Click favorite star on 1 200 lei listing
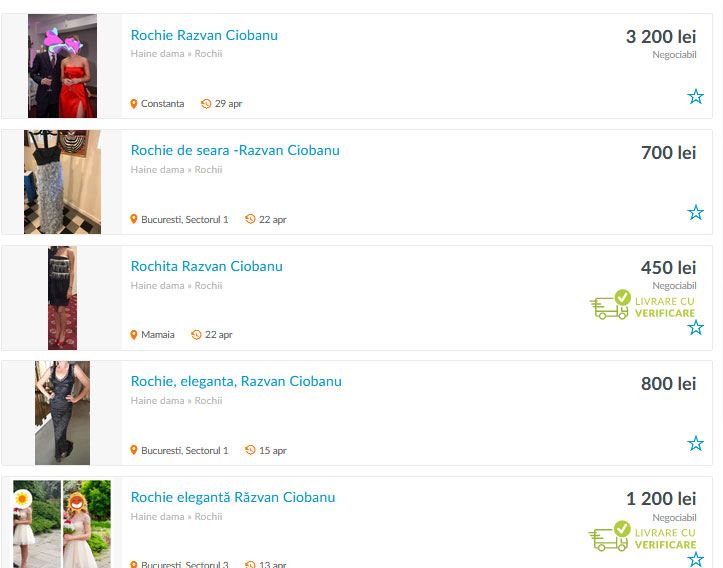This screenshot has width=723, height=568. (x=695, y=559)
